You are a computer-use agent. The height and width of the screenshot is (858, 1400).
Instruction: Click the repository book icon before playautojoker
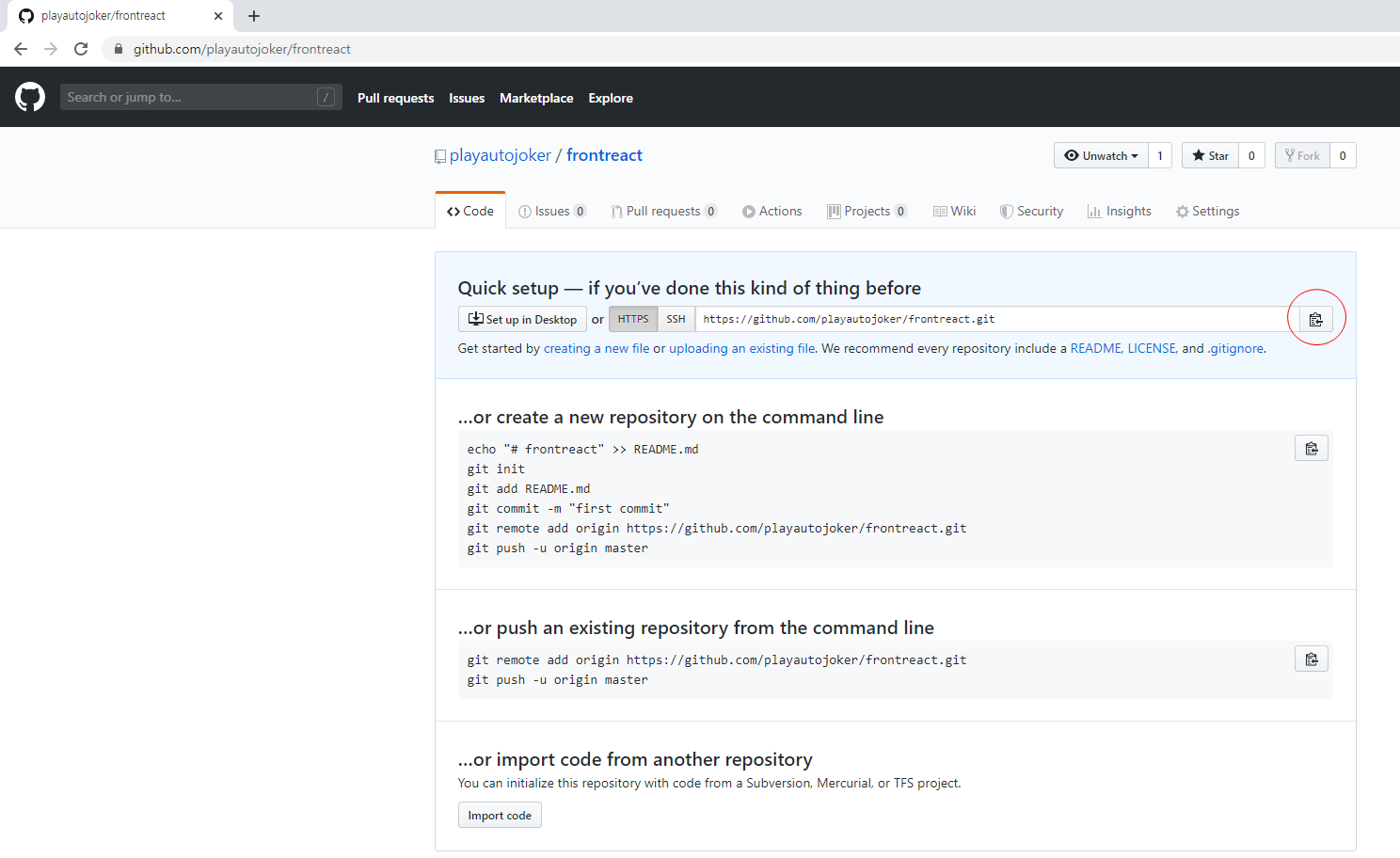coord(440,157)
